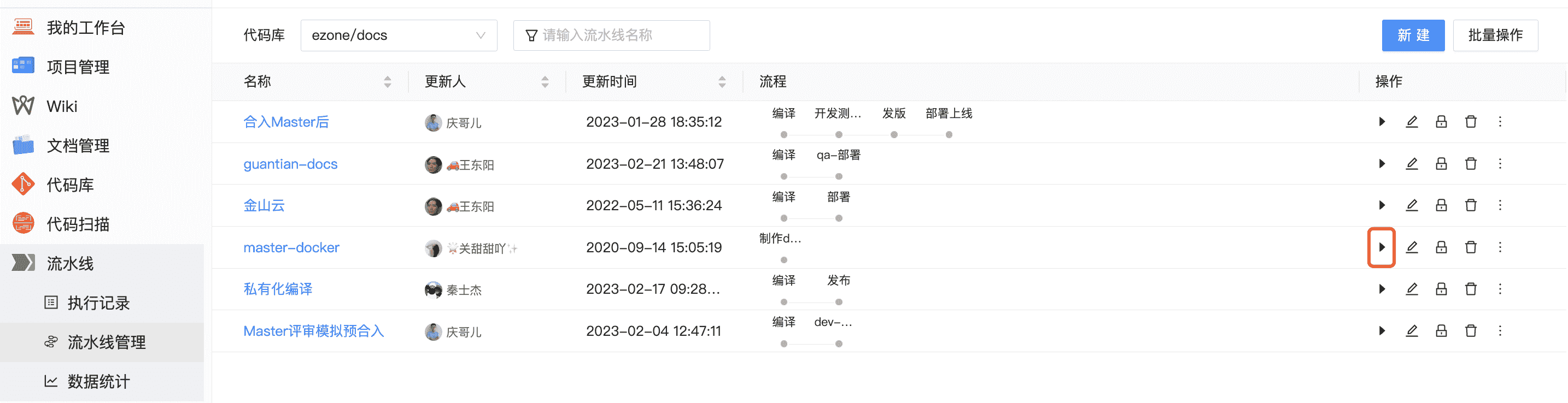Sort the table by 更新人 column

pyautogui.click(x=545, y=82)
